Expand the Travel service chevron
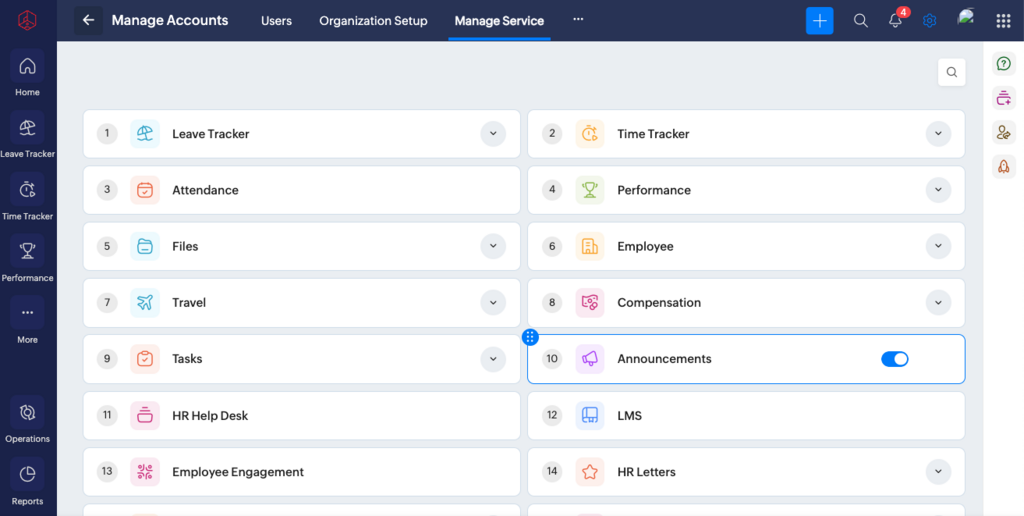 [493, 303]
